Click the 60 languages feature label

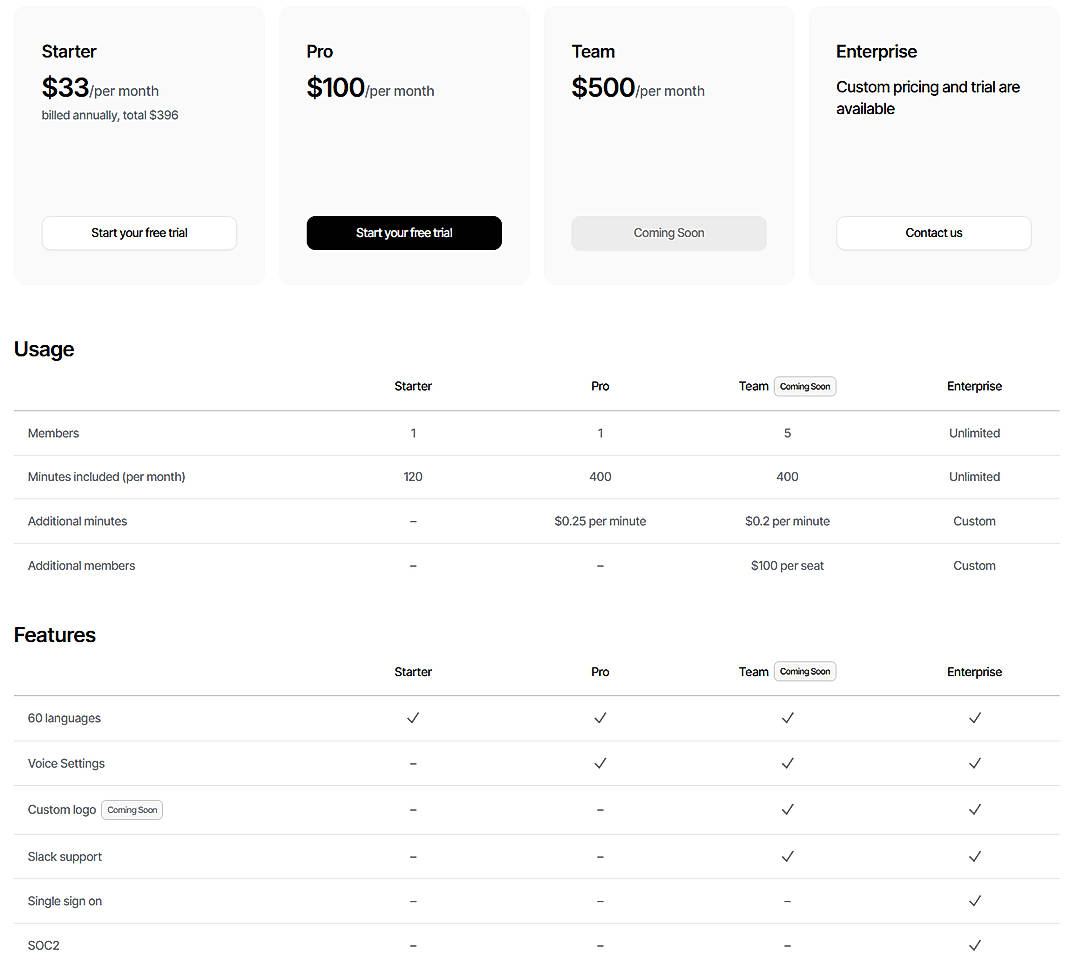(x=64, y=718)
